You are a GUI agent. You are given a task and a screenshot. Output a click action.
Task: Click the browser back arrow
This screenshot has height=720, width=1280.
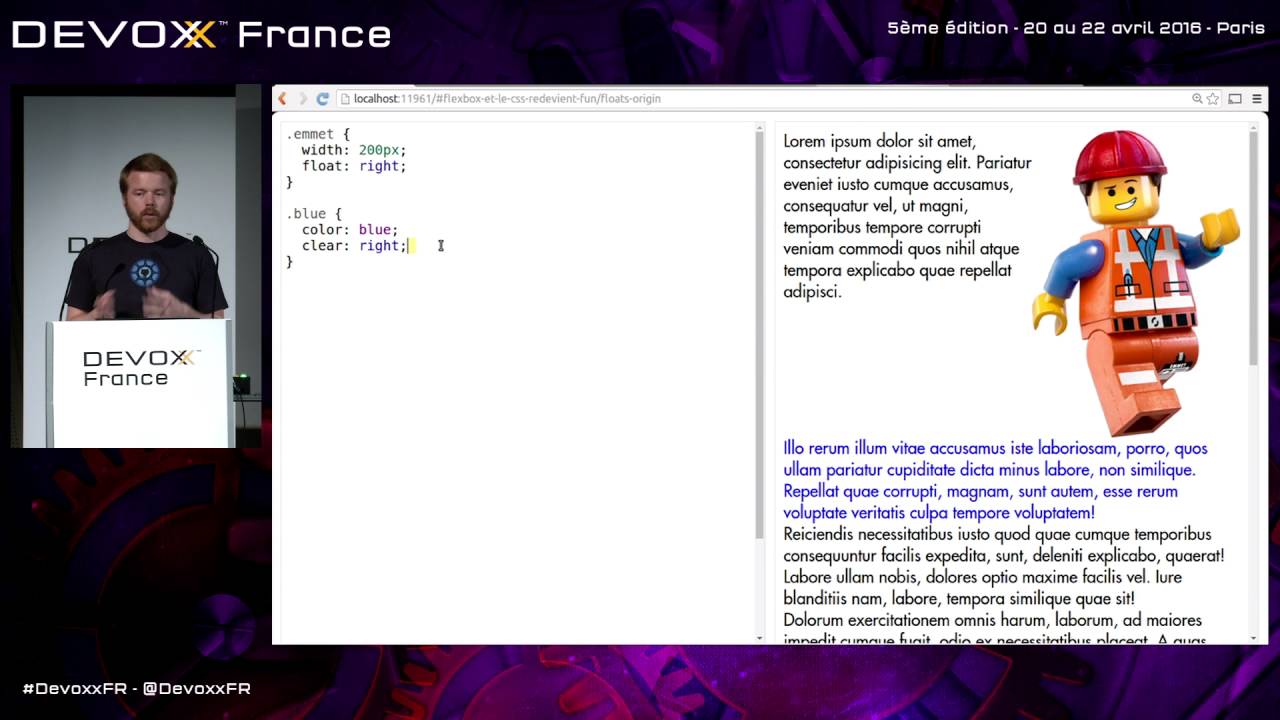tap(282, 98)
